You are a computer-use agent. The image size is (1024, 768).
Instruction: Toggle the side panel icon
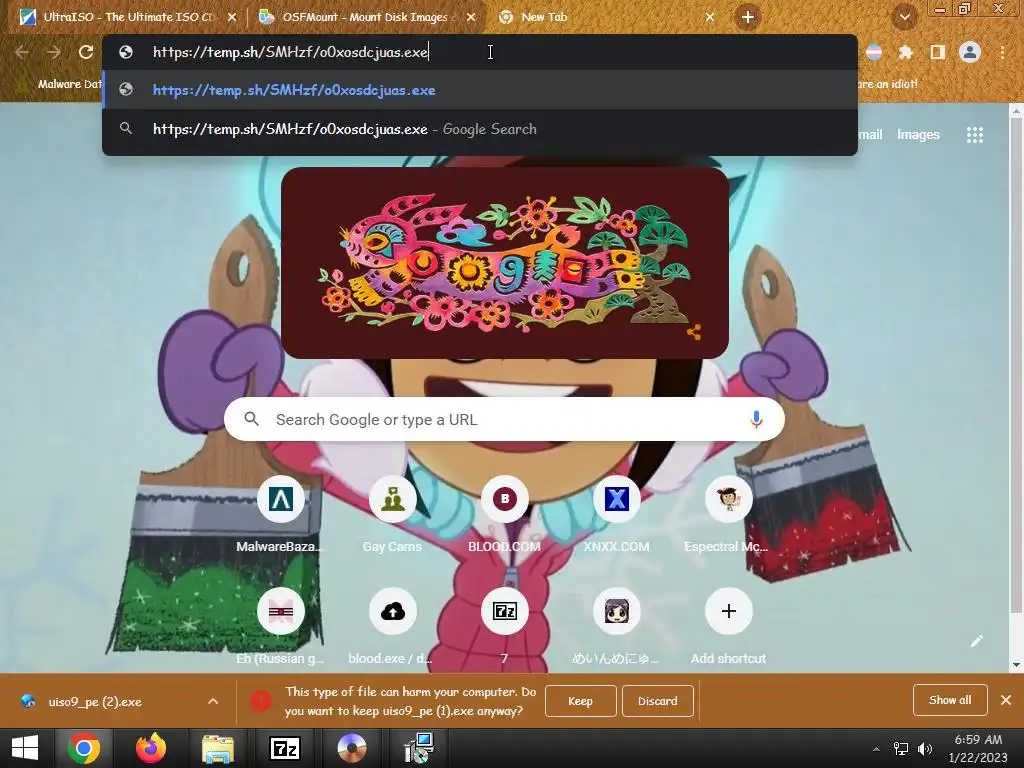coord(937,52)
